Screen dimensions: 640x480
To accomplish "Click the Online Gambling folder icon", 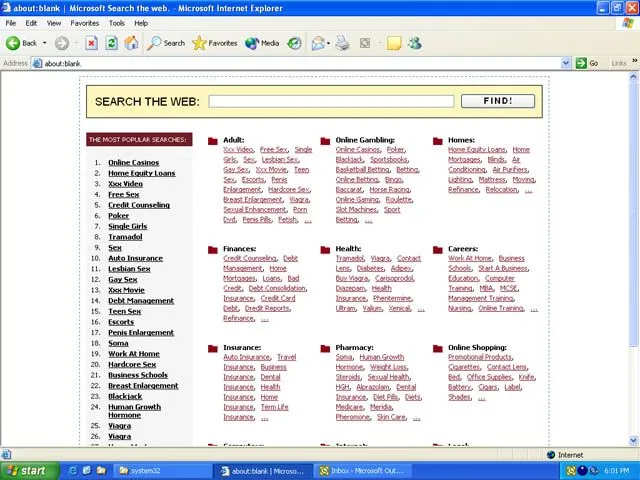I will coord(325,141).
